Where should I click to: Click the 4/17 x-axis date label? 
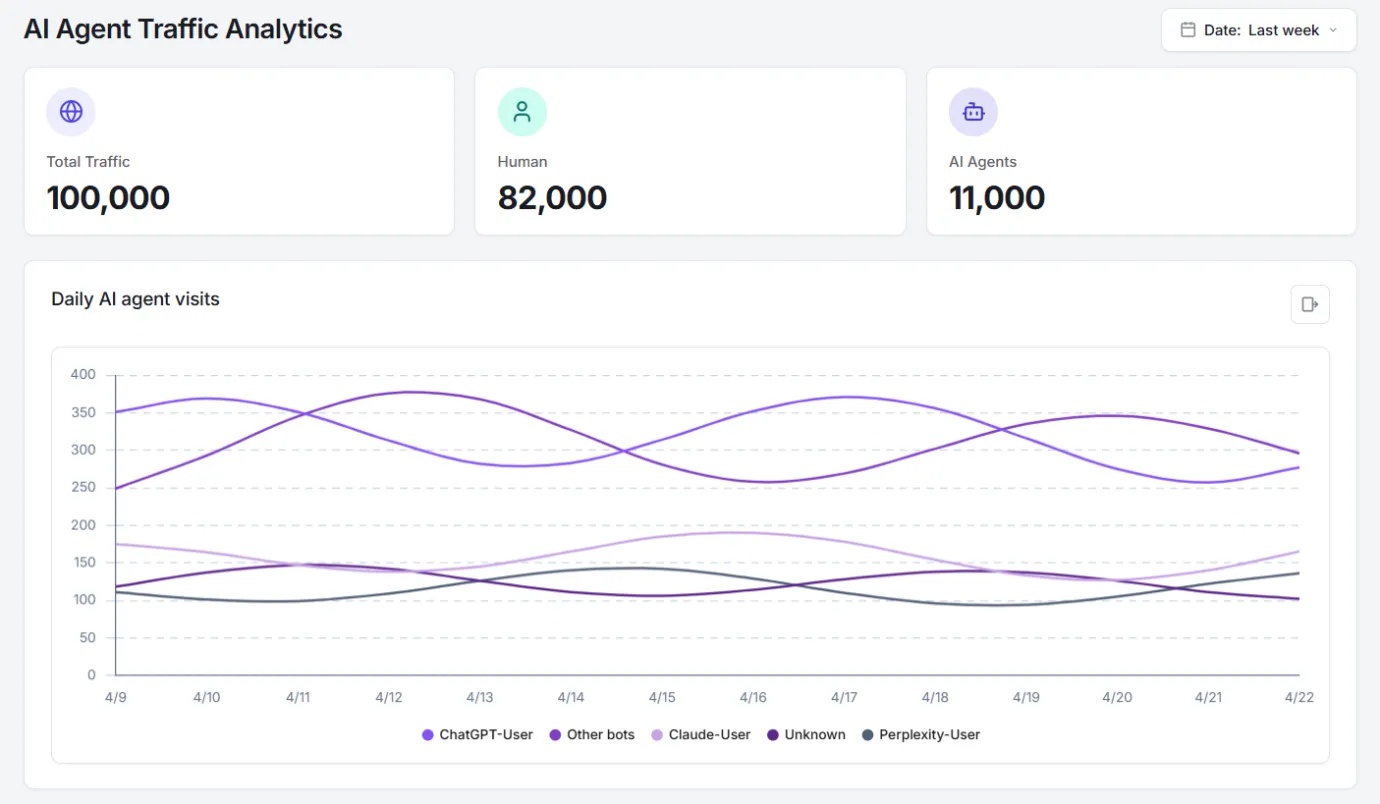[844, 697]
